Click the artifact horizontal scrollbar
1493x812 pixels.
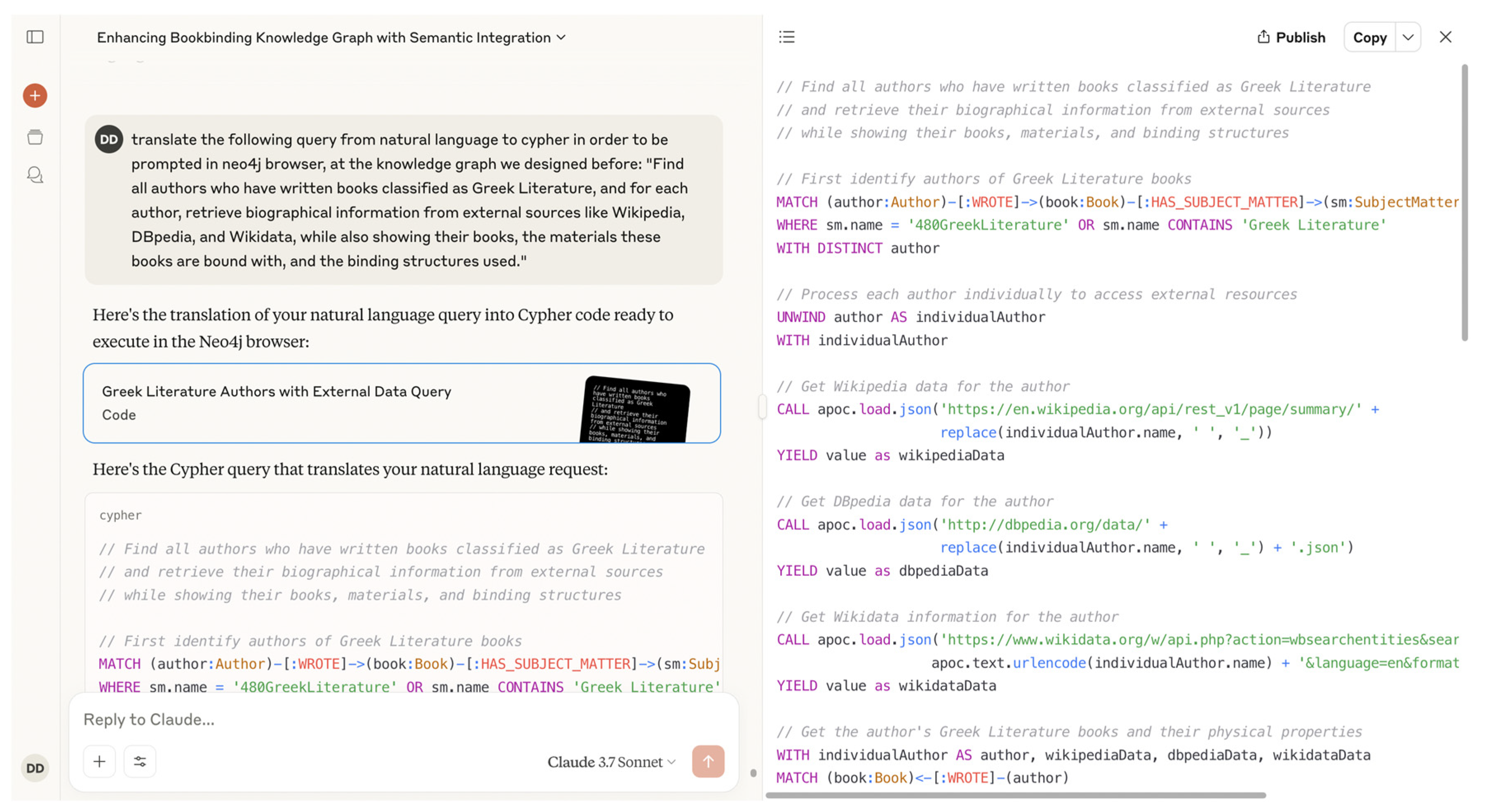1015,795
